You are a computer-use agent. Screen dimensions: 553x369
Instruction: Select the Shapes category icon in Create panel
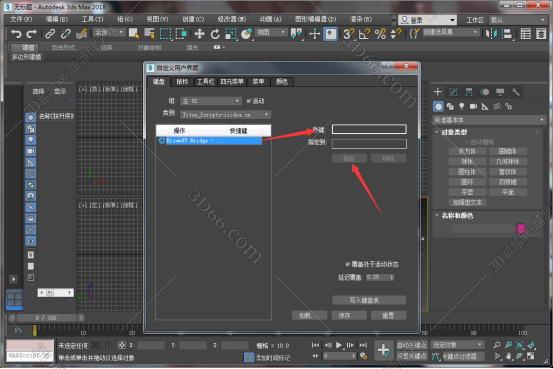(450, 106)
